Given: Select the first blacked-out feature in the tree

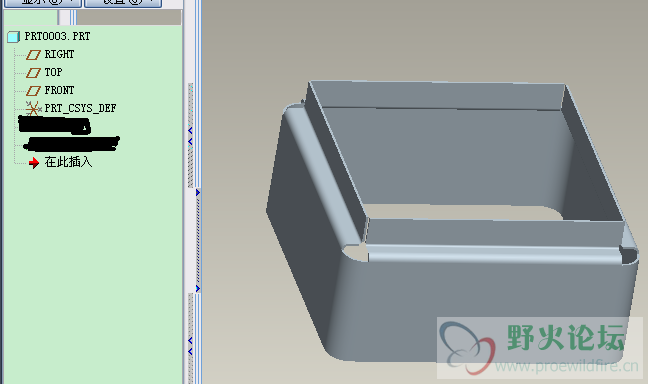Looking at the screenshot, I should point(54,125).
